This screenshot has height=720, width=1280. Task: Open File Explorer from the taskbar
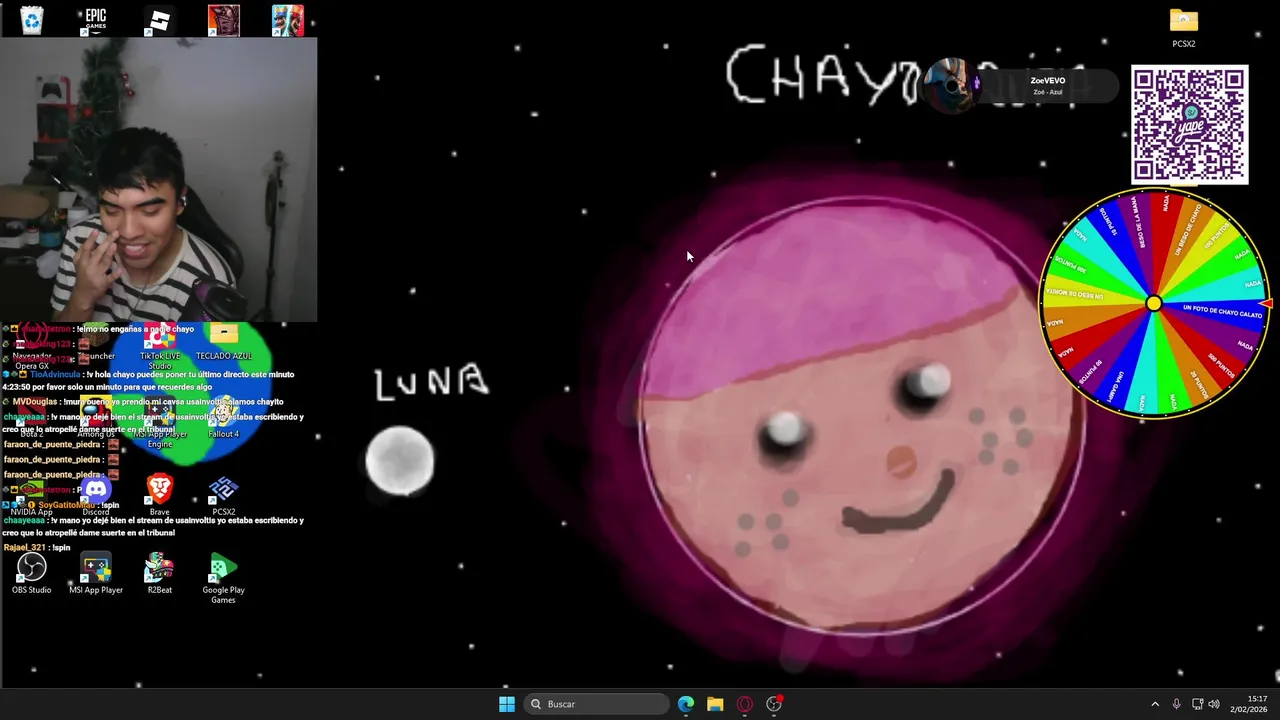coord(715,704)
